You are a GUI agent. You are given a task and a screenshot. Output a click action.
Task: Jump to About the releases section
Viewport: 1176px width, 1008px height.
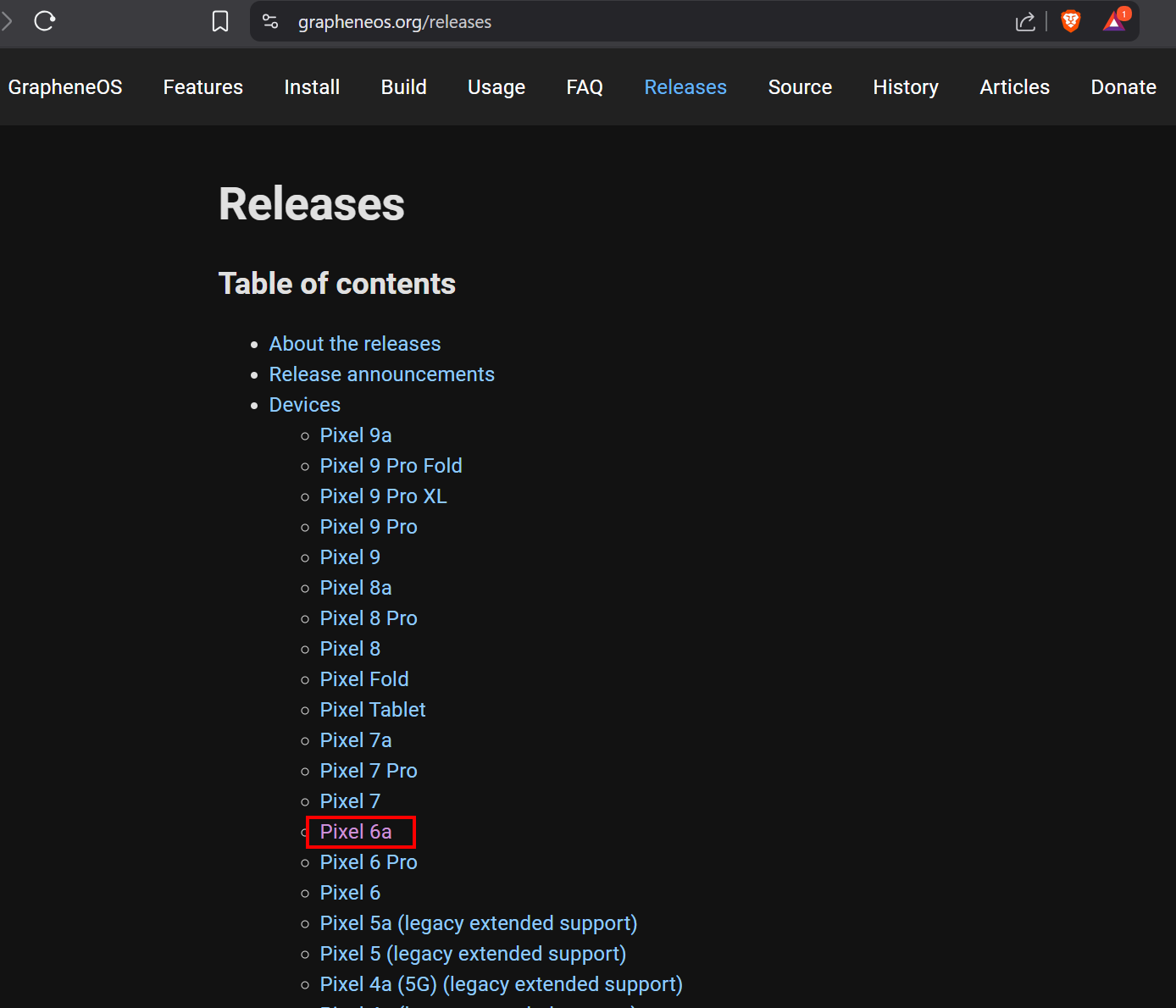point(355,344)
